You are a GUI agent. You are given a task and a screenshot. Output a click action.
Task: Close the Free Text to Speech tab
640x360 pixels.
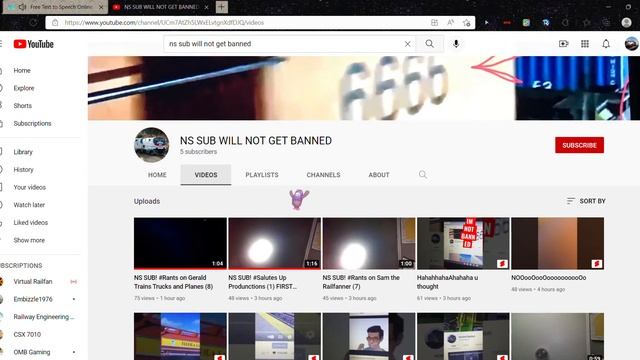tap(101, 7)
